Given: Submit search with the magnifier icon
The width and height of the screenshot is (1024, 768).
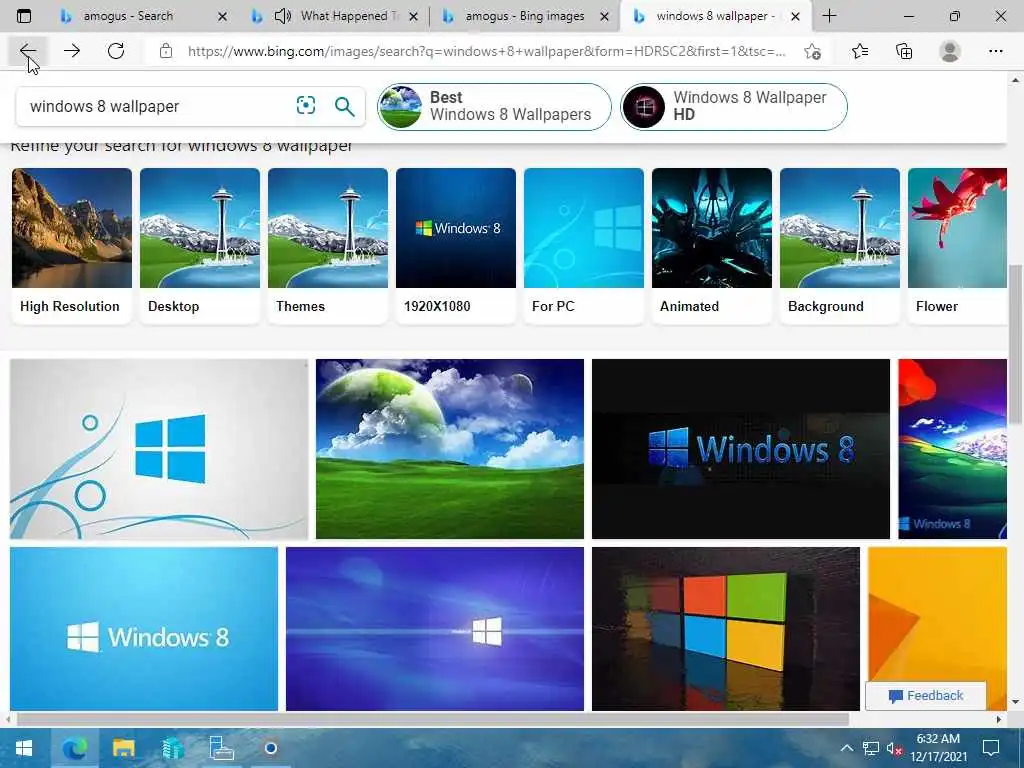Looking at the screenshot, I should tap(344, 106).
